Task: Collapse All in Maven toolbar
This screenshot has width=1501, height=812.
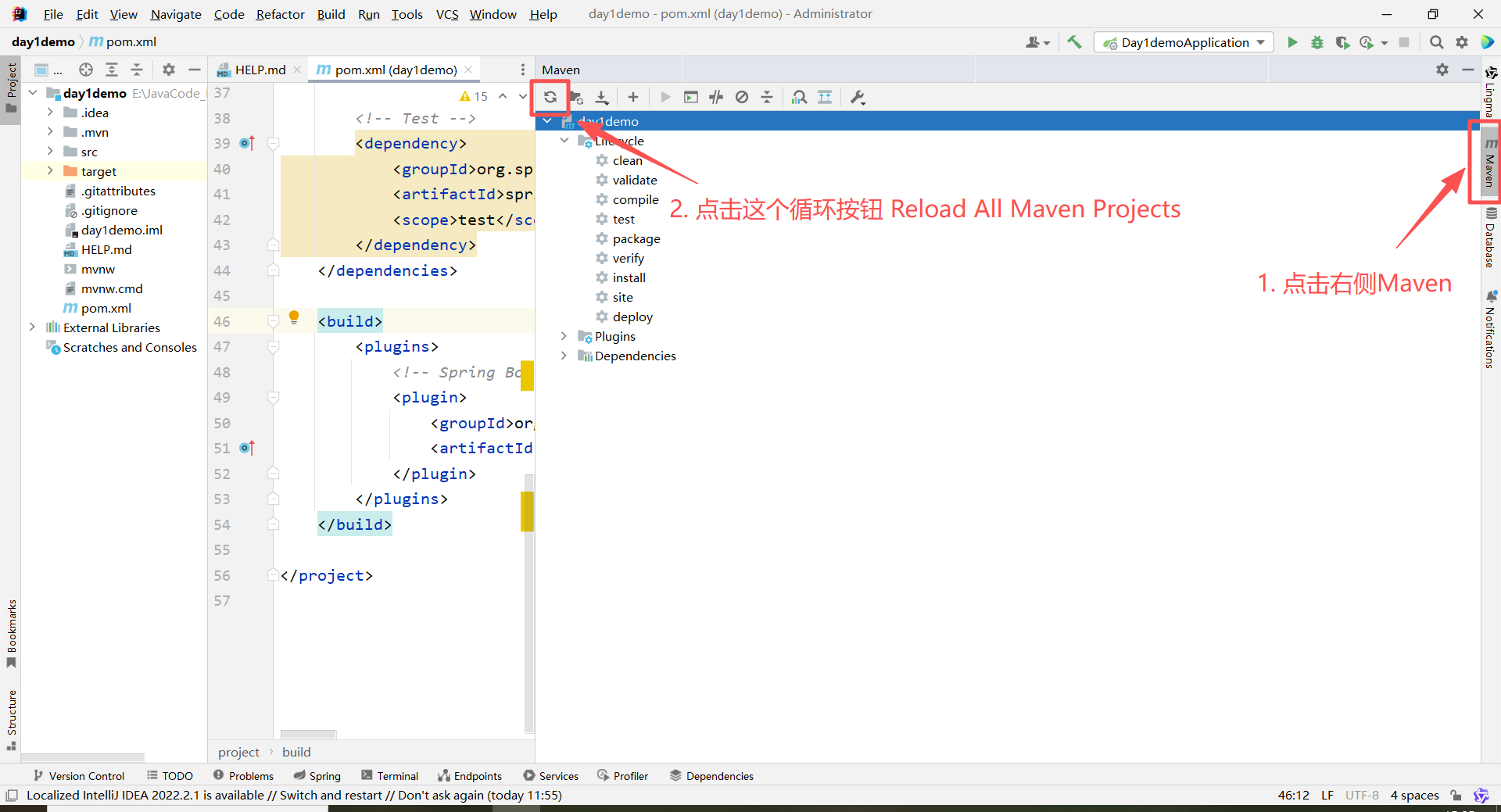Action: tap(767, 97)
